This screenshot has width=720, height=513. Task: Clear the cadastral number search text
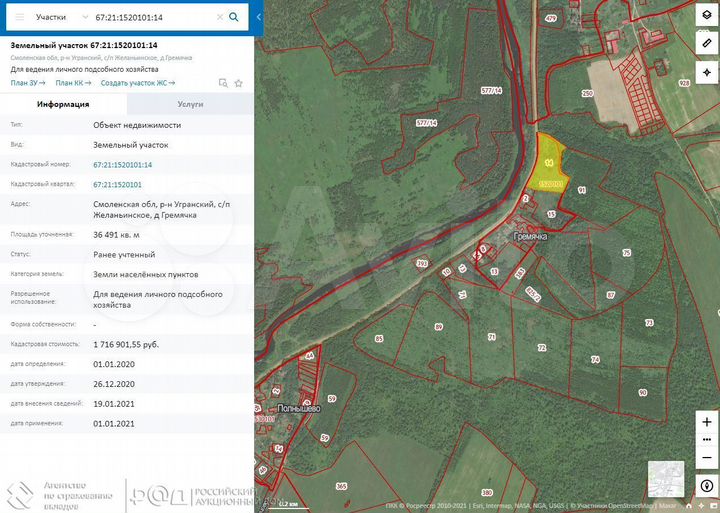click(220, 17)
